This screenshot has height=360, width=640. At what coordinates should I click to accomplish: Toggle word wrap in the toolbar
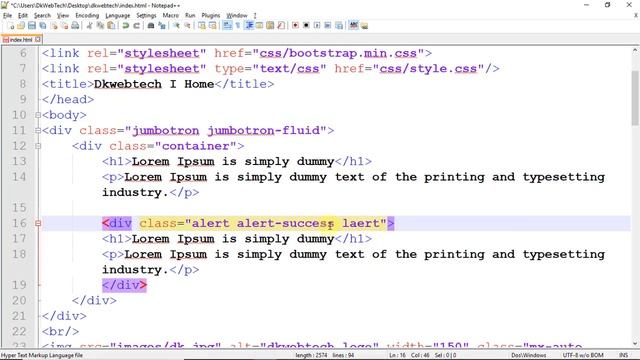pyautogui.click(x=227, y=26)
